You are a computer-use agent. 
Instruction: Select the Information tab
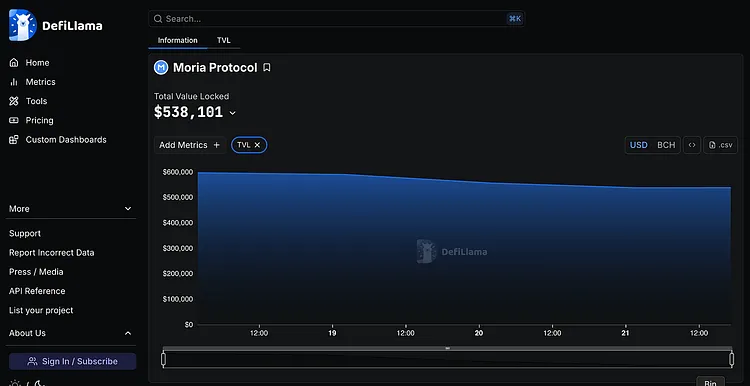(x=177, y=40)
